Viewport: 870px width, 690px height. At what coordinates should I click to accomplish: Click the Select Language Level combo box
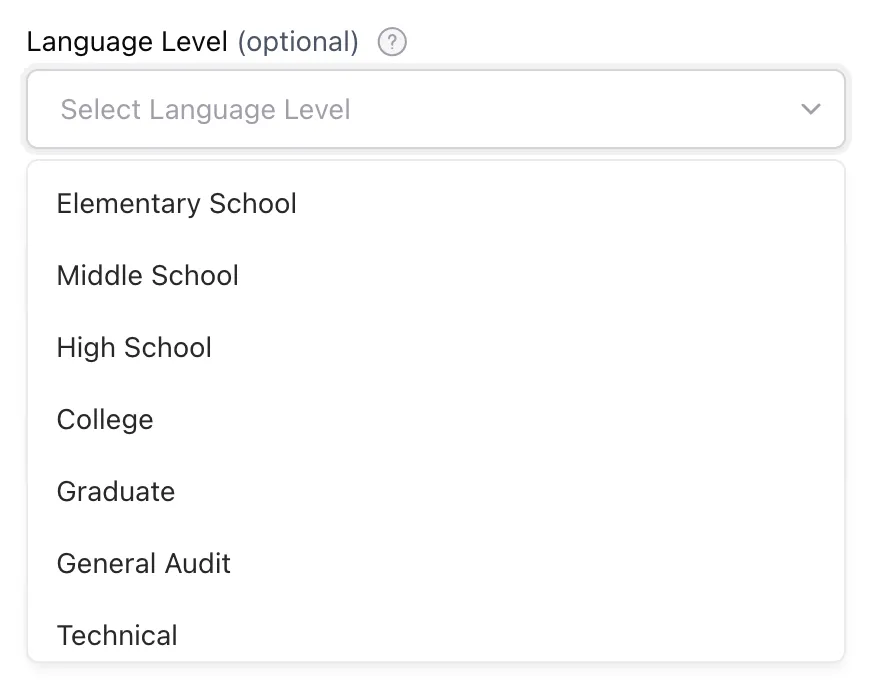coord(435,109)
